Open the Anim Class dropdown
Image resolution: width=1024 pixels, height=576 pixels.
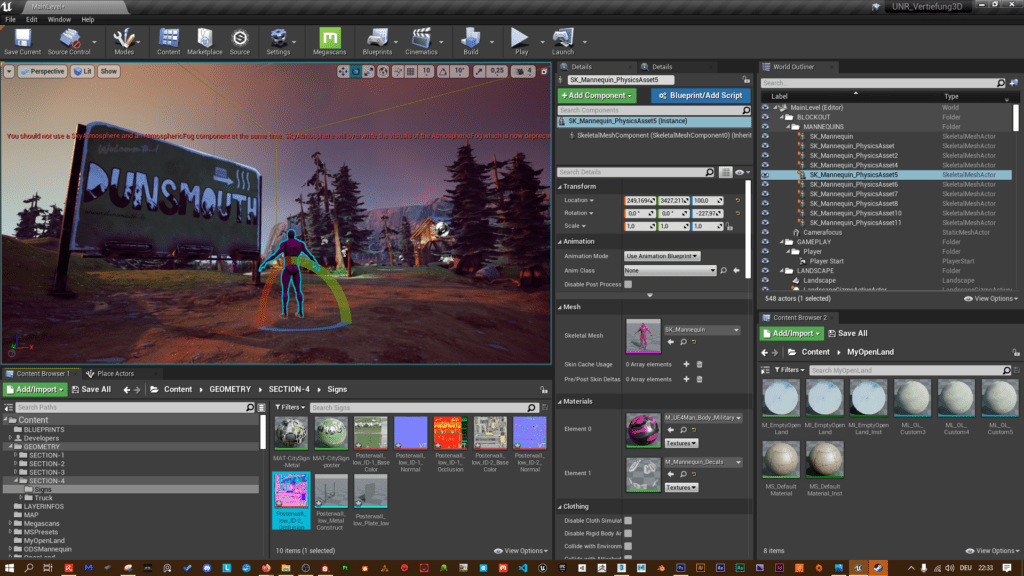pos(670,270)
